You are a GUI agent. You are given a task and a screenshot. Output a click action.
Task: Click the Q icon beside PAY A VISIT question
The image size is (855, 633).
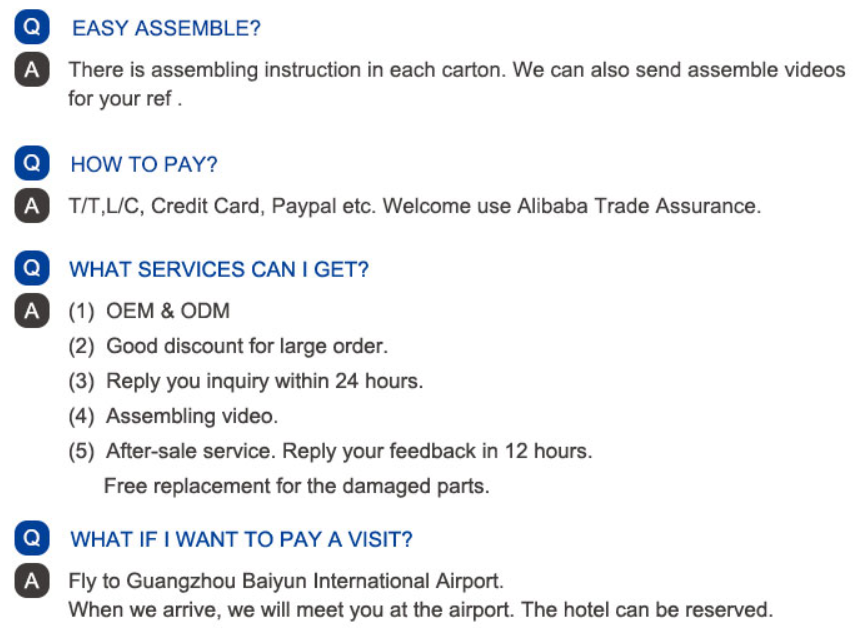click(x=32, y=538)
